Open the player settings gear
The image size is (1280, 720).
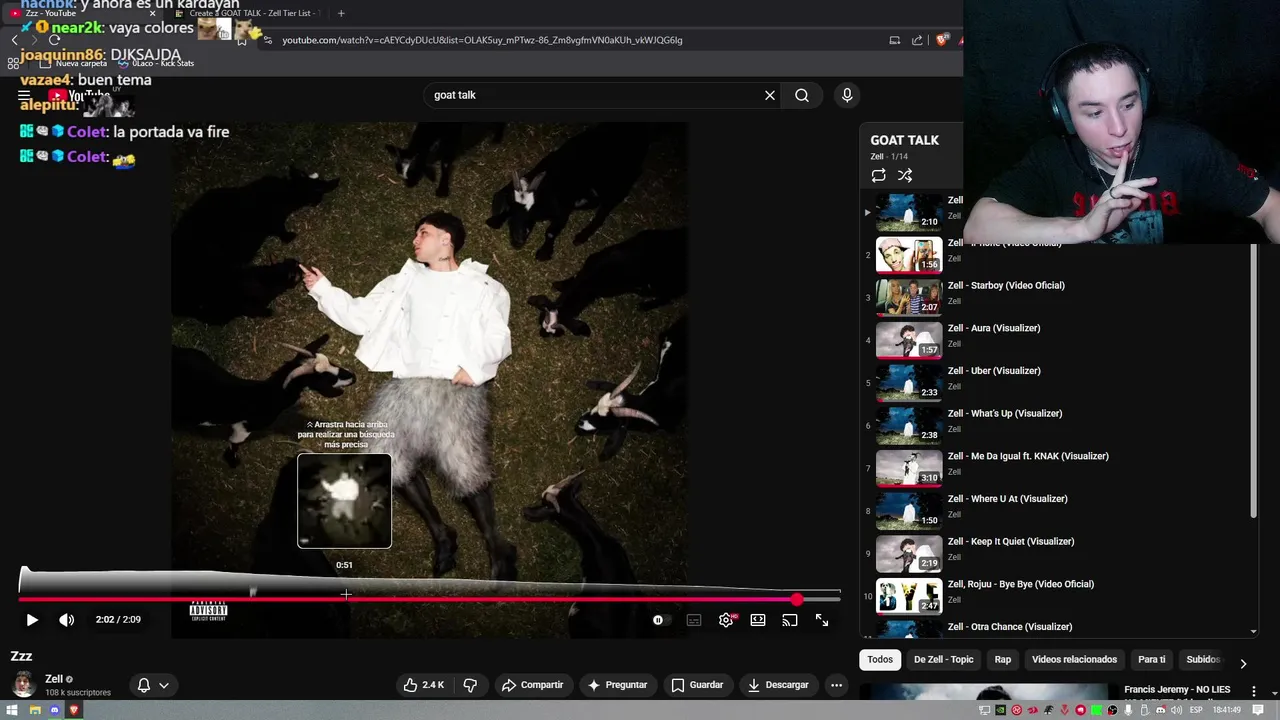coord(726,620)
